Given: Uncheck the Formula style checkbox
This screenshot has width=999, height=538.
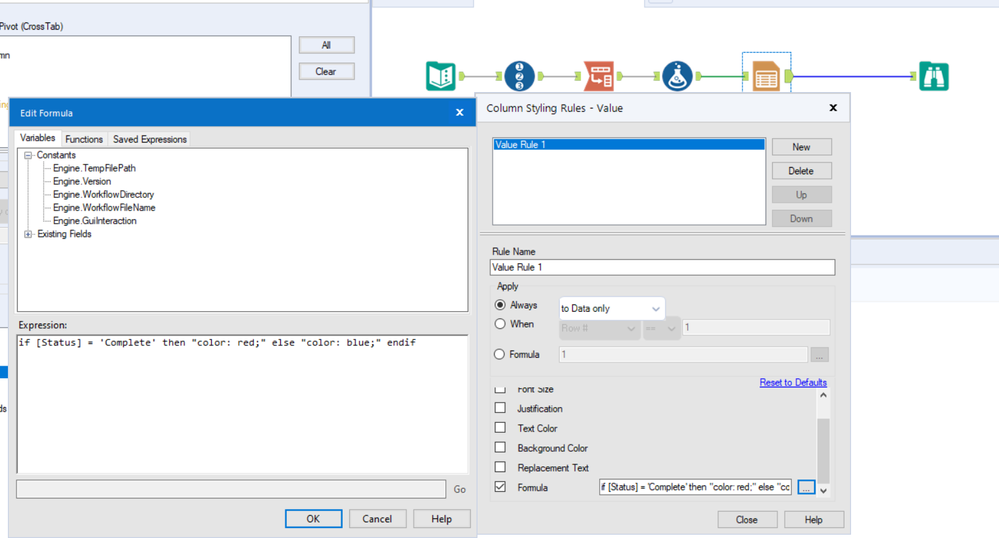Looking at the screenshot, I should point(500,487).
